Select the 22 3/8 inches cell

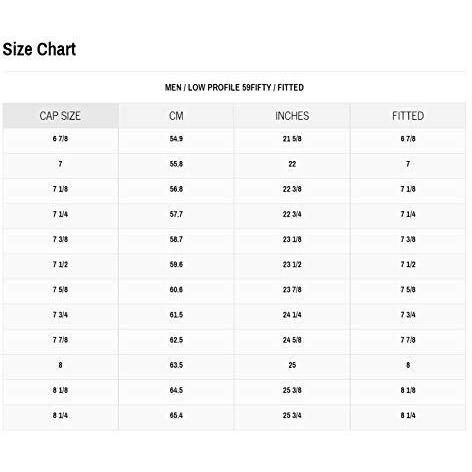(x=292, y=189)
